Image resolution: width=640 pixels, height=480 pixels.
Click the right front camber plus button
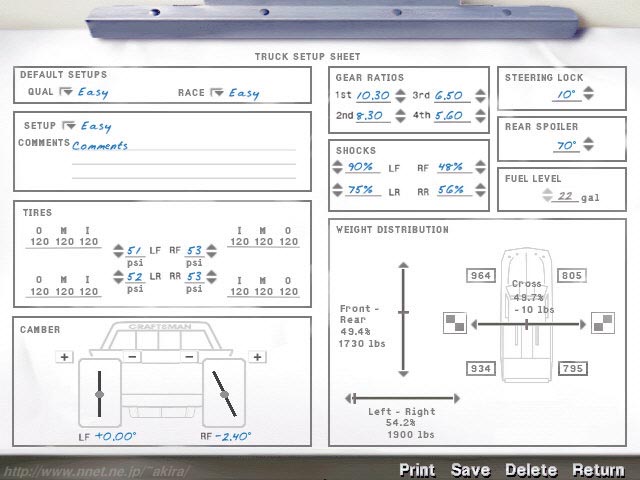point(257,357)
